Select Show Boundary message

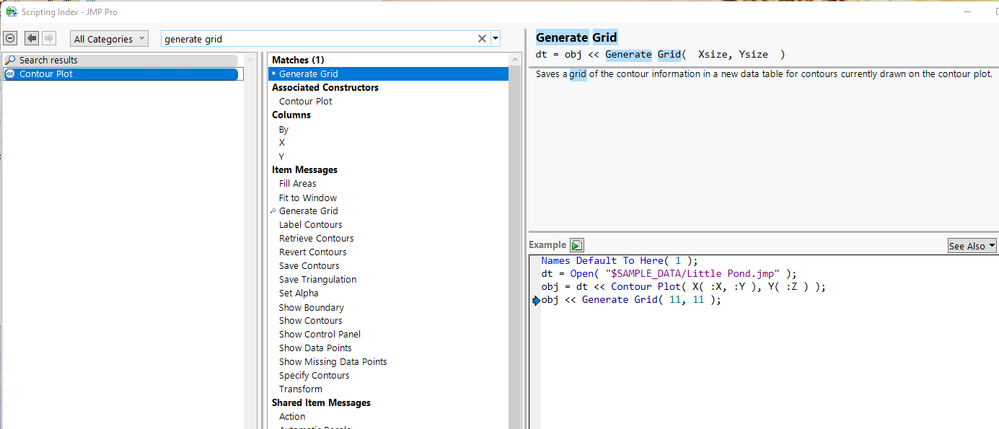point(310,307)
